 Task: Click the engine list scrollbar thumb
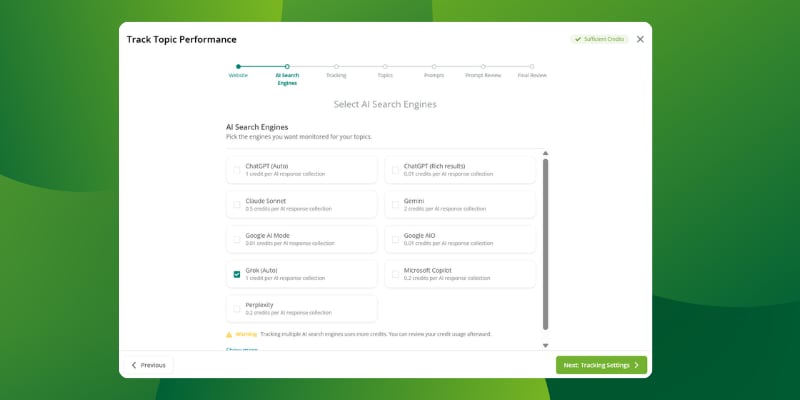(545, 244)
